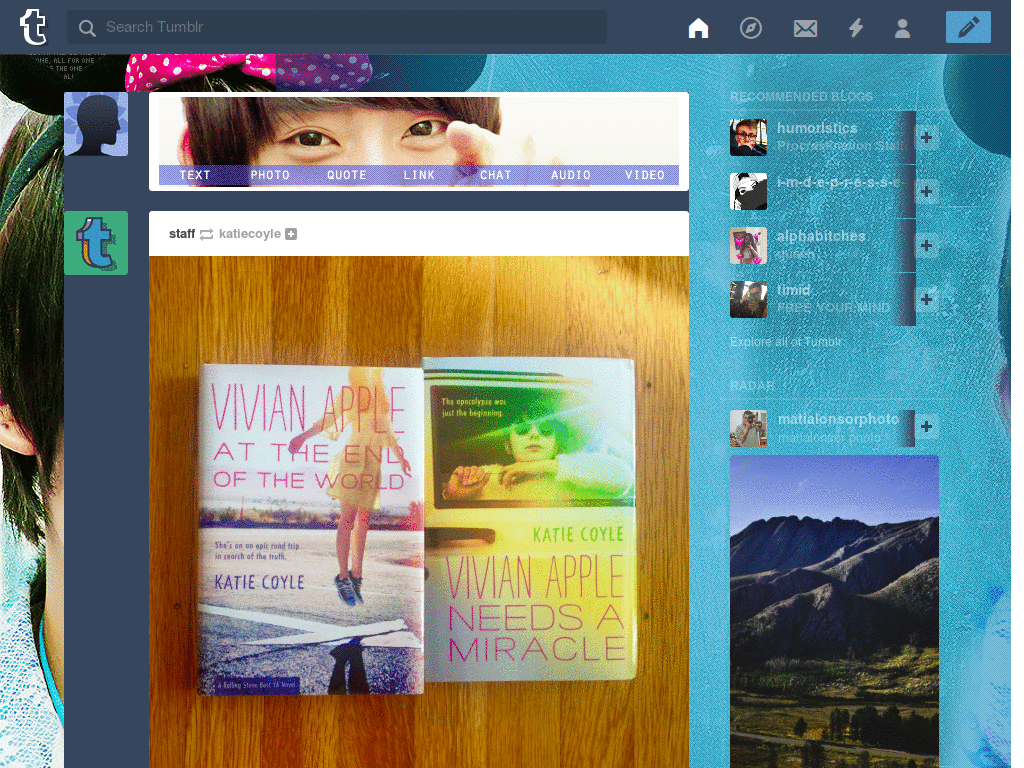
Task: Follow i-m-d-e-p-r-e-s-s-e with plus button
Action: (x=926, y=191)
